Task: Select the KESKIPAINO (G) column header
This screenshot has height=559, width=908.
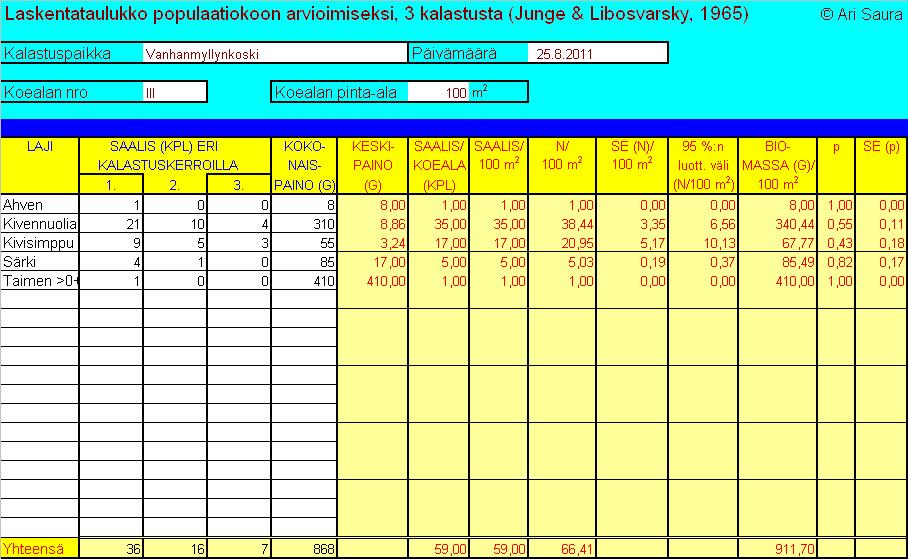Action: click(x=373, y=165)
